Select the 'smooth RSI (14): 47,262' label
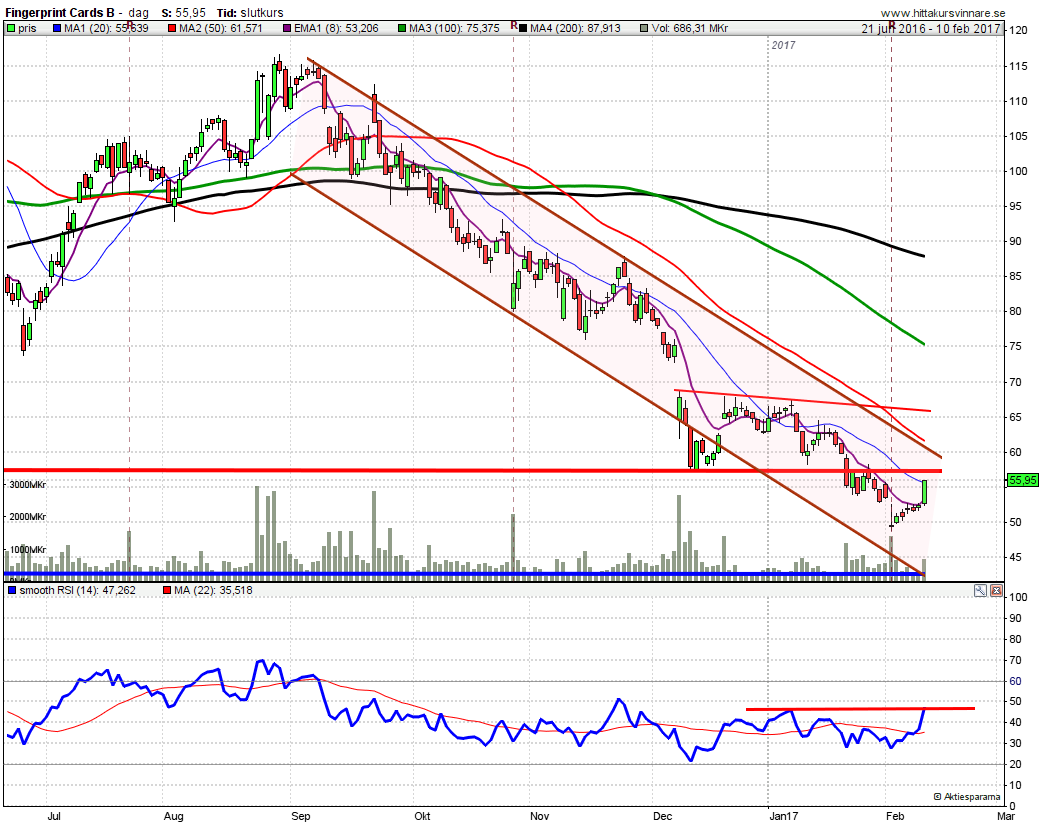Viewport: 1048px width, 829px height. click(78, 590)
